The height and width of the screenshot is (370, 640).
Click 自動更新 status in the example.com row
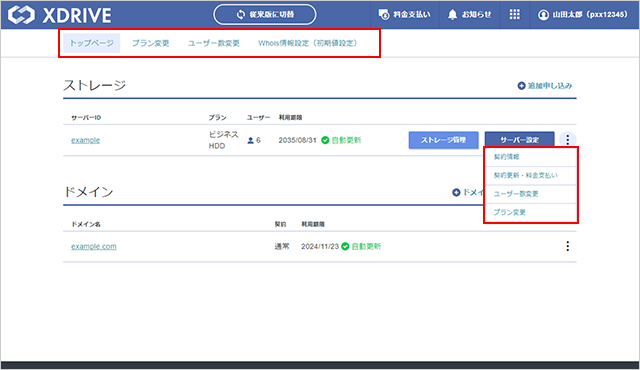pos(361,246)
